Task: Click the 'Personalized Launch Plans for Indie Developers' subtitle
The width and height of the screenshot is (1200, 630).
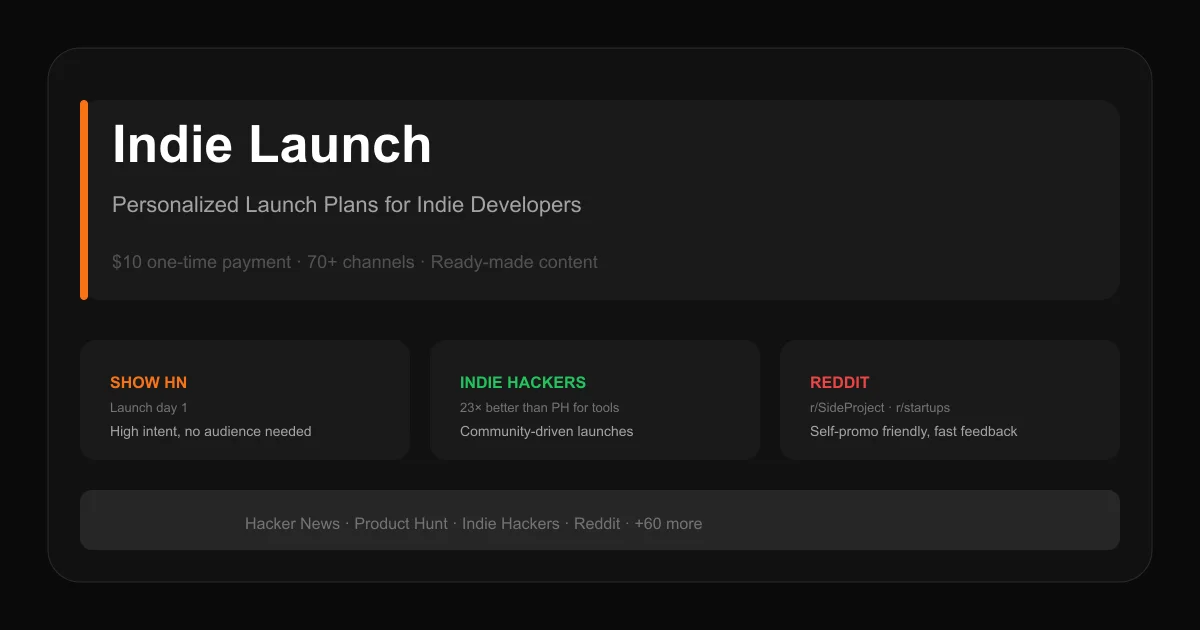Action: tap(346, 205)
